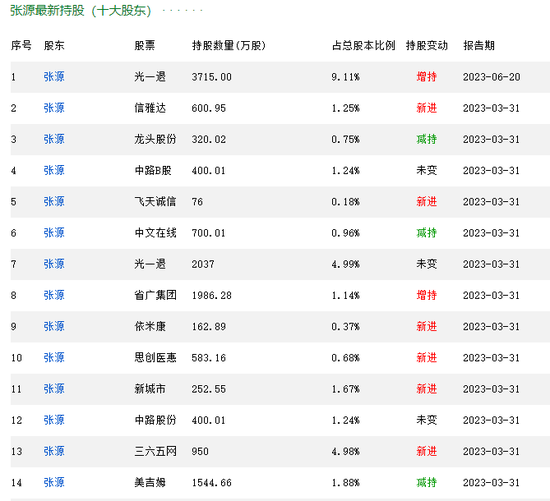Click the 1.25% share ratio
Image resolution: width=550 pixels, height=501 pixels.
tap(346, 108)
